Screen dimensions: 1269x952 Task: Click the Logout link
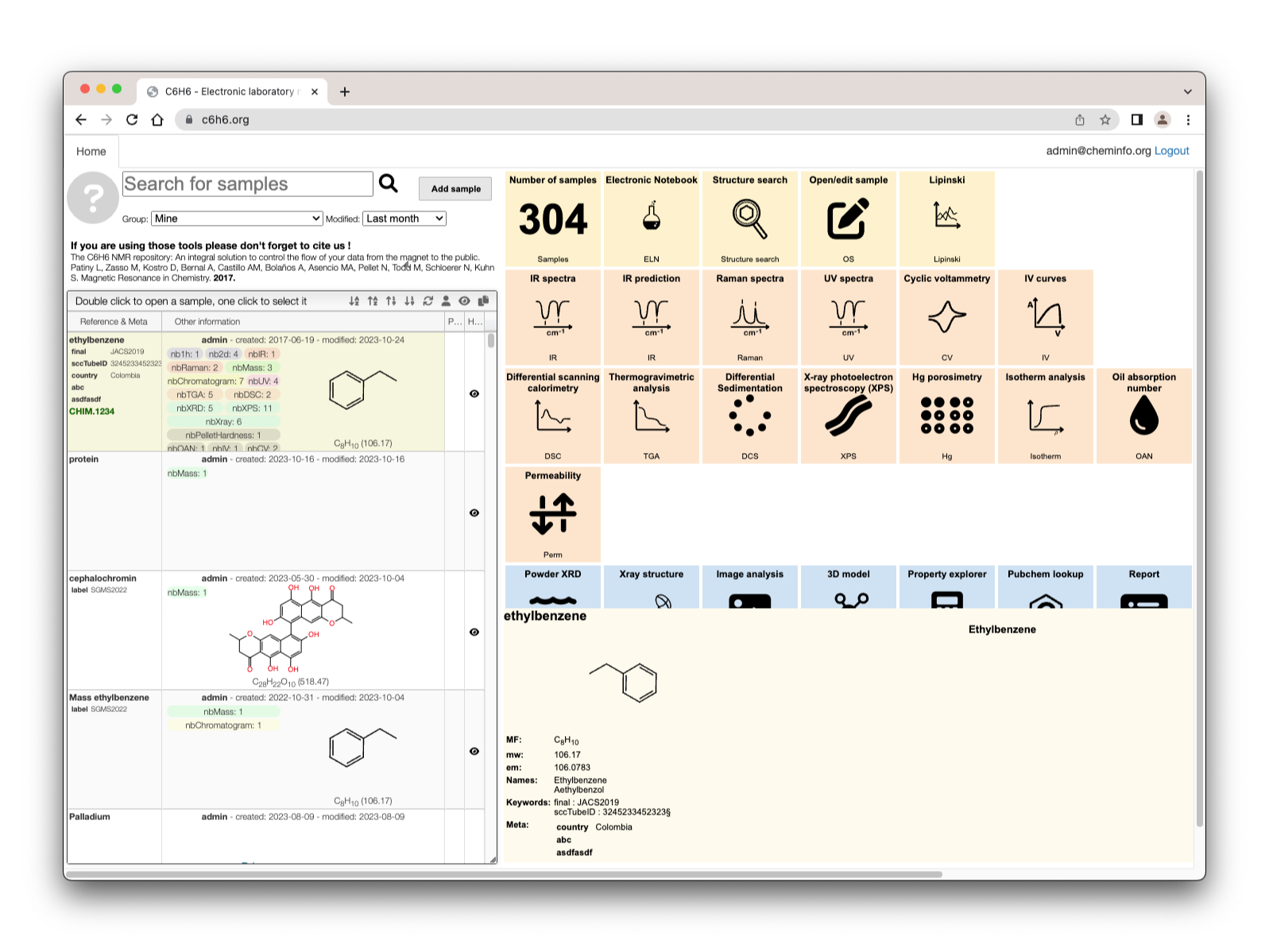pyautogui.click(x=1171, y=151)
